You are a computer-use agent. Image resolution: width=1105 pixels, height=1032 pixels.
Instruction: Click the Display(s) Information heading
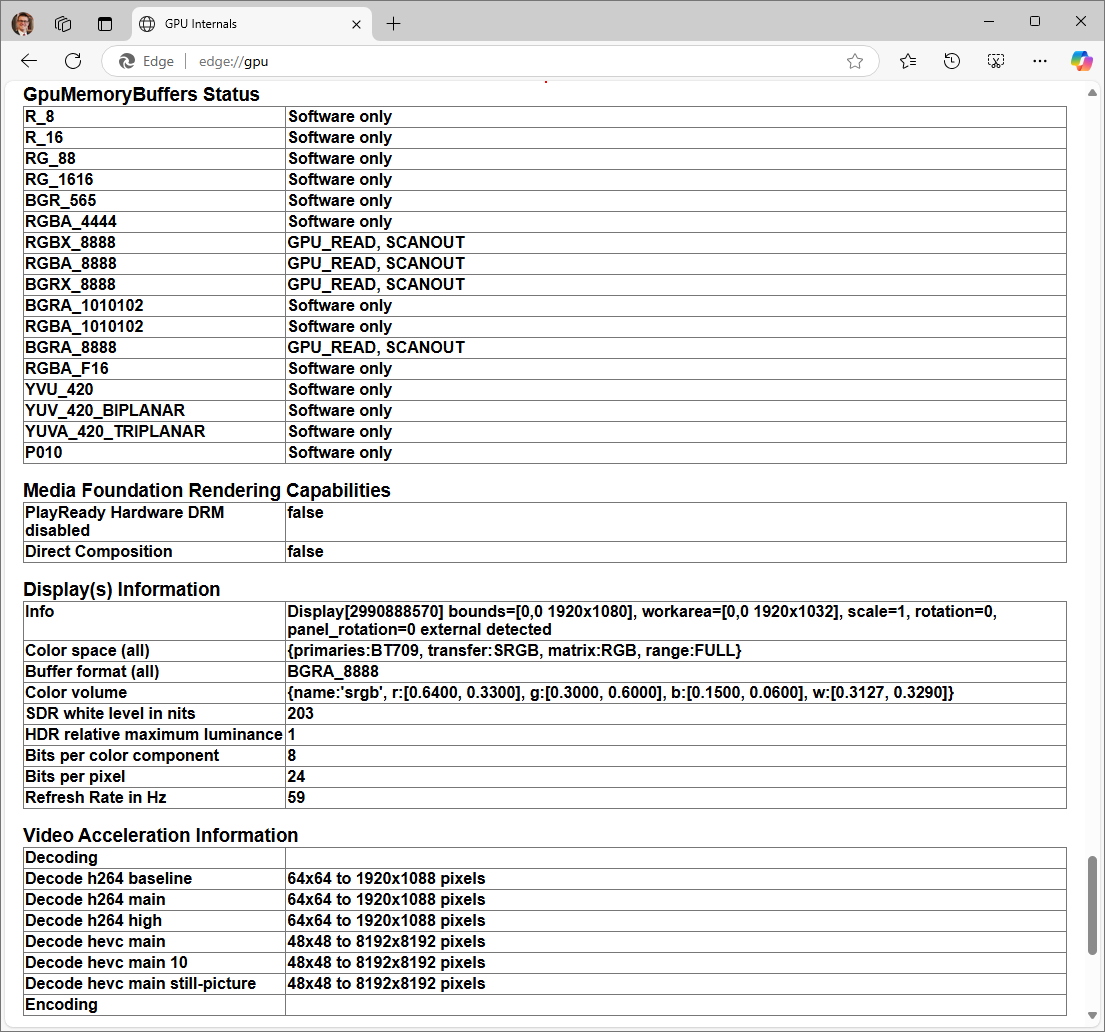pos(122,589)
